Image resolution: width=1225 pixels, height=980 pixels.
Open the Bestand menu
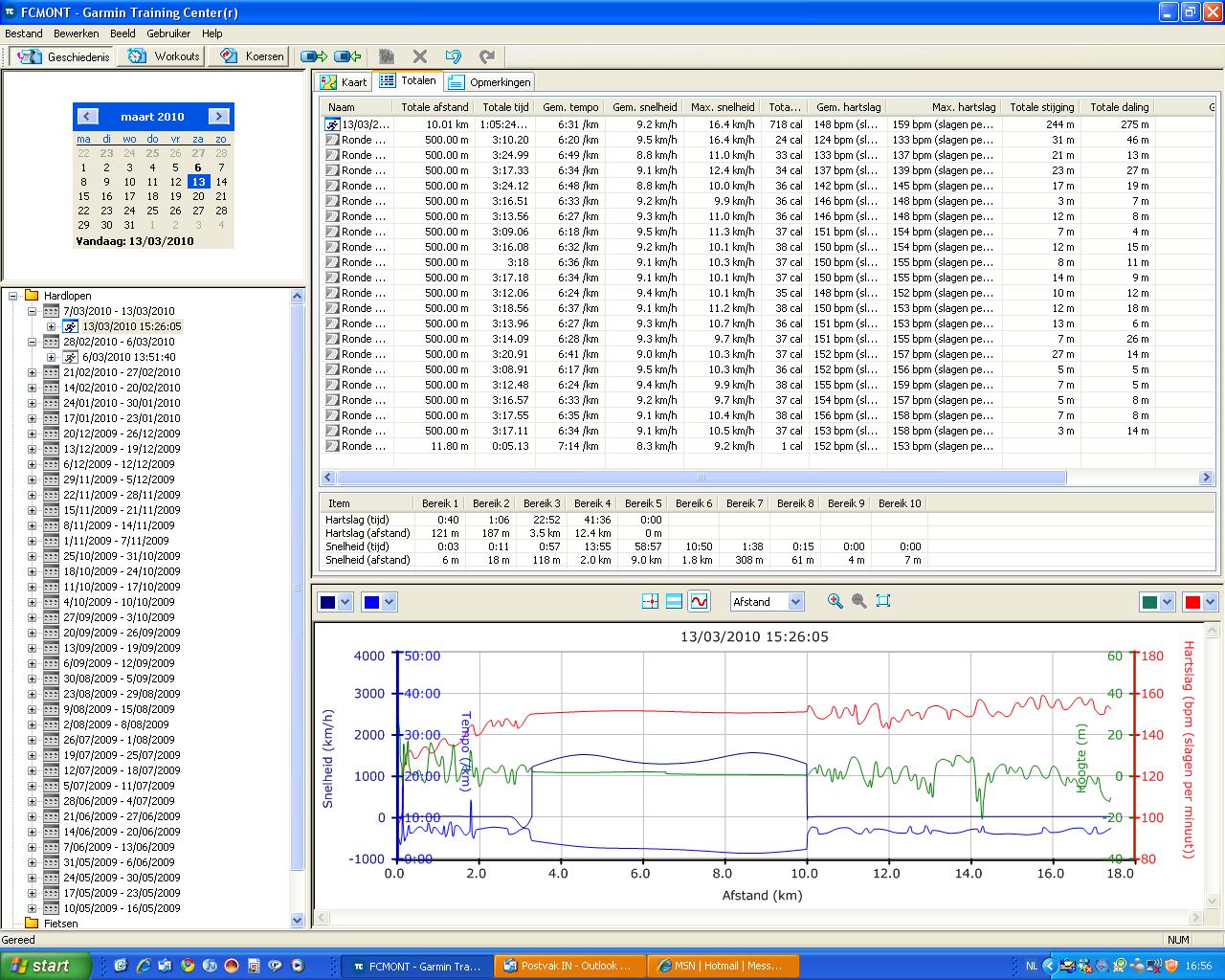point(24,33)
